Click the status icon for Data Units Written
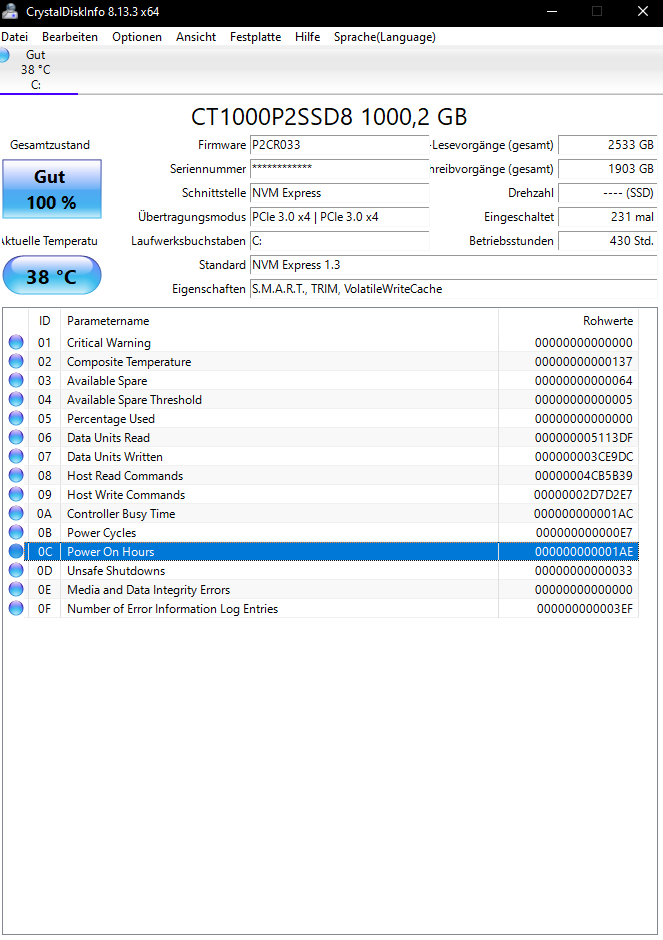 (16, 457)
